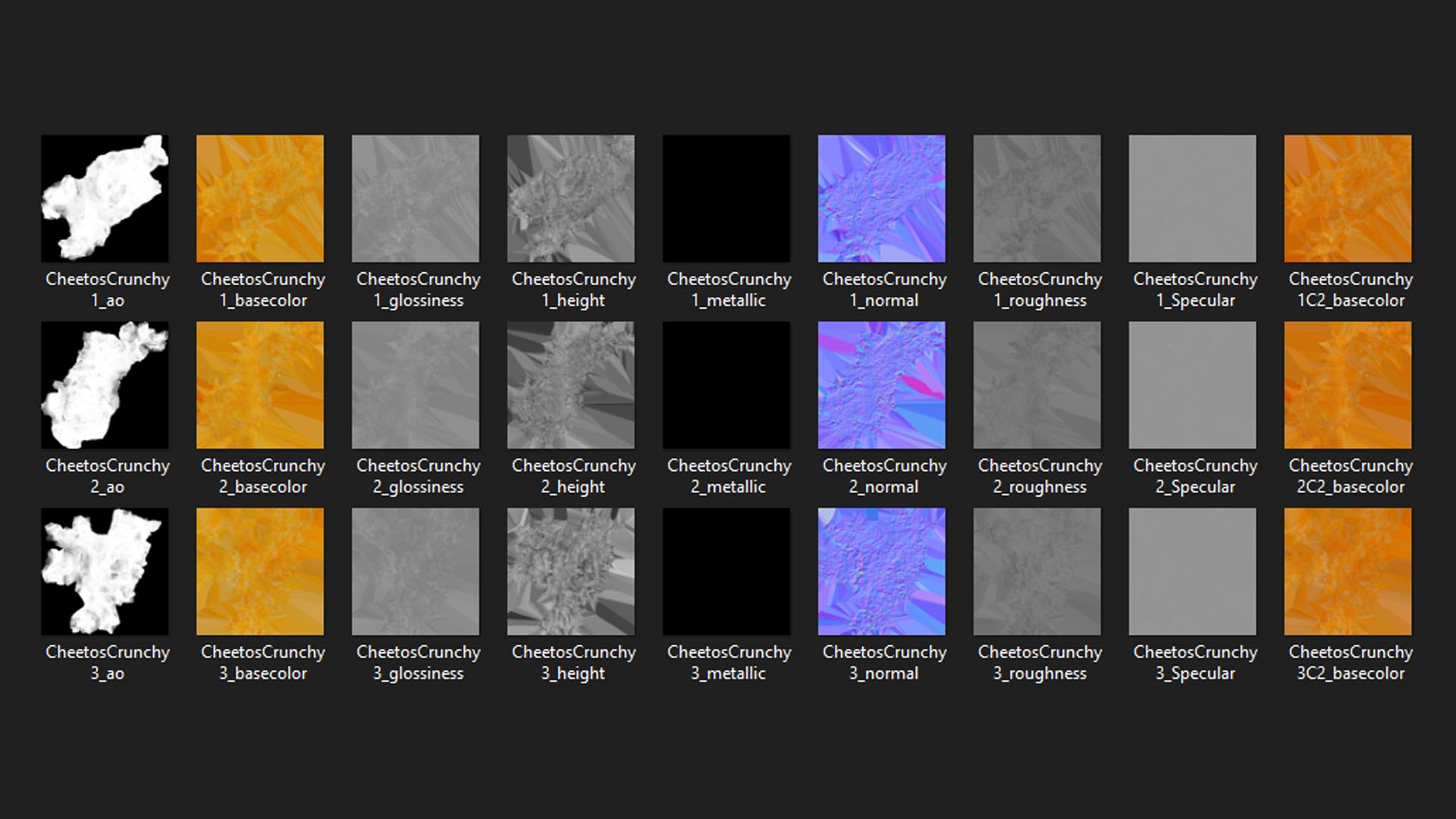Click the CheetosCrunchy3_metallic black thumbnail

(726, 572)
